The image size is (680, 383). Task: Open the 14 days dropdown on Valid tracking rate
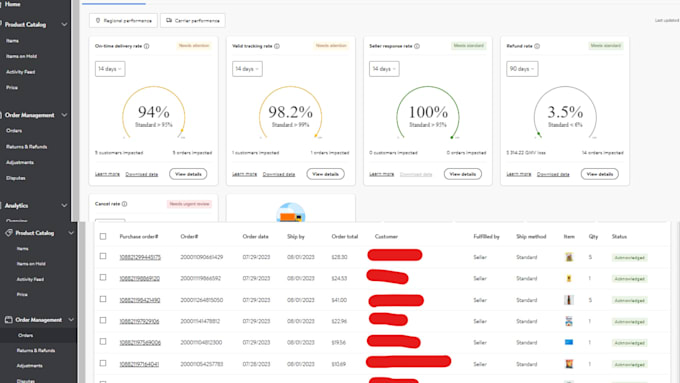click(247, 69)
